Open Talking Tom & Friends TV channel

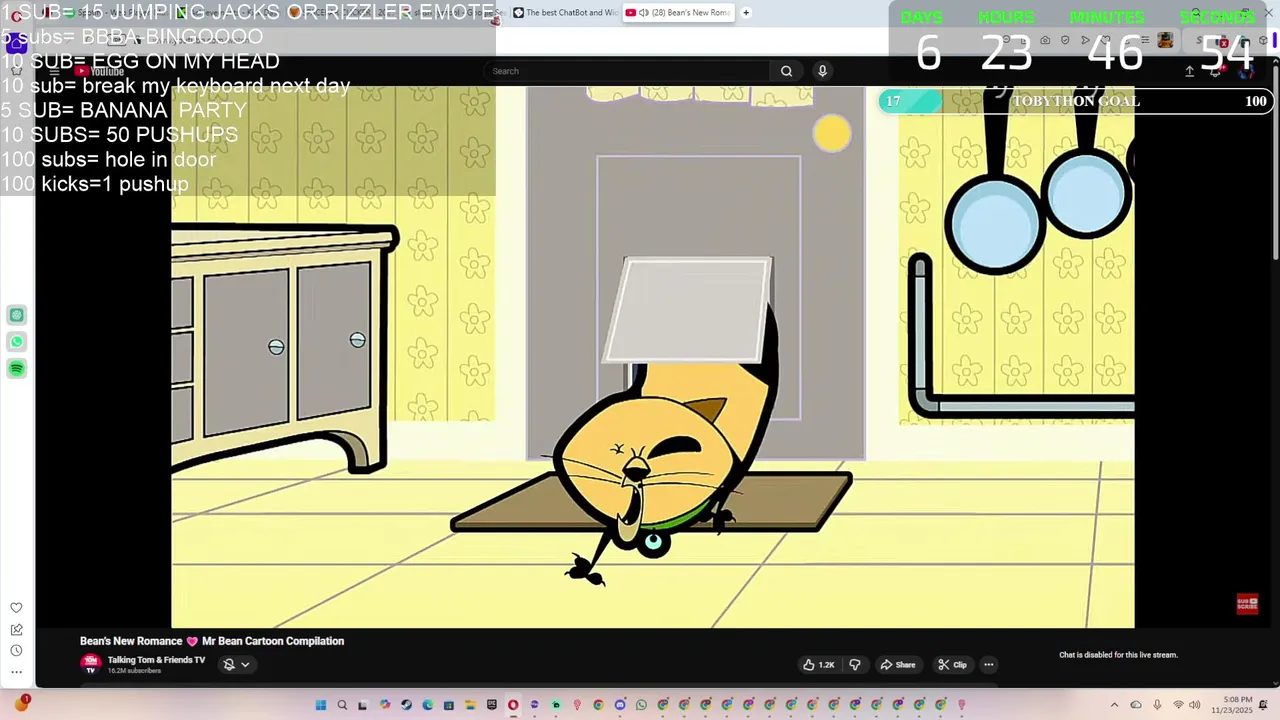tap(156, 660)
